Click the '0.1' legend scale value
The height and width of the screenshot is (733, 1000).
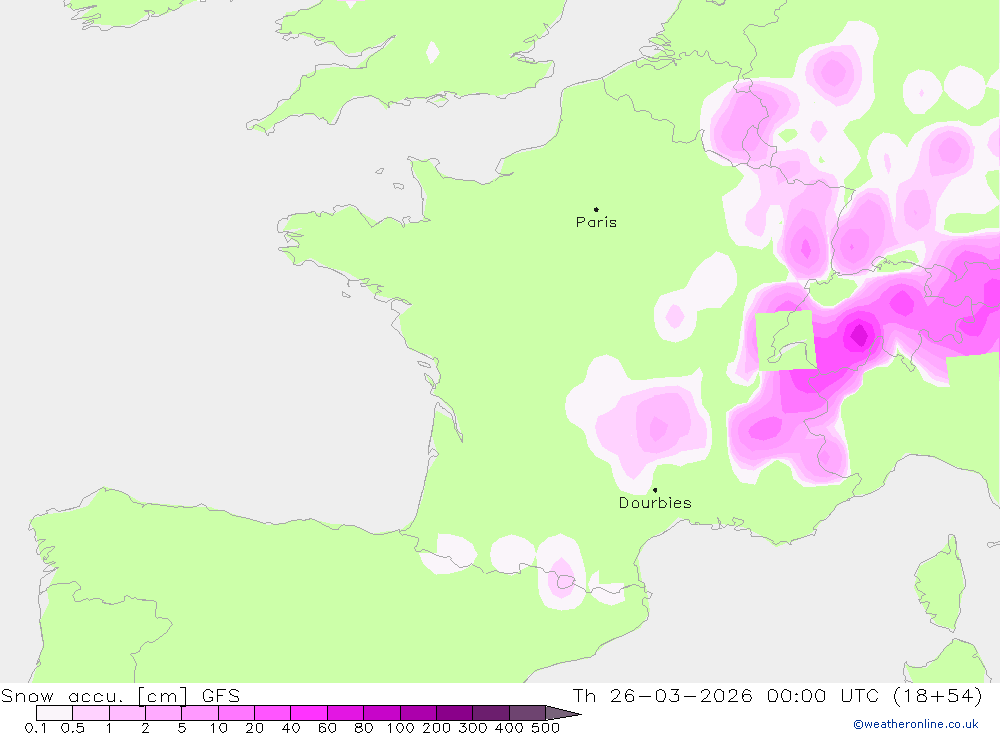pyautogui.click(x=36, y=727)
